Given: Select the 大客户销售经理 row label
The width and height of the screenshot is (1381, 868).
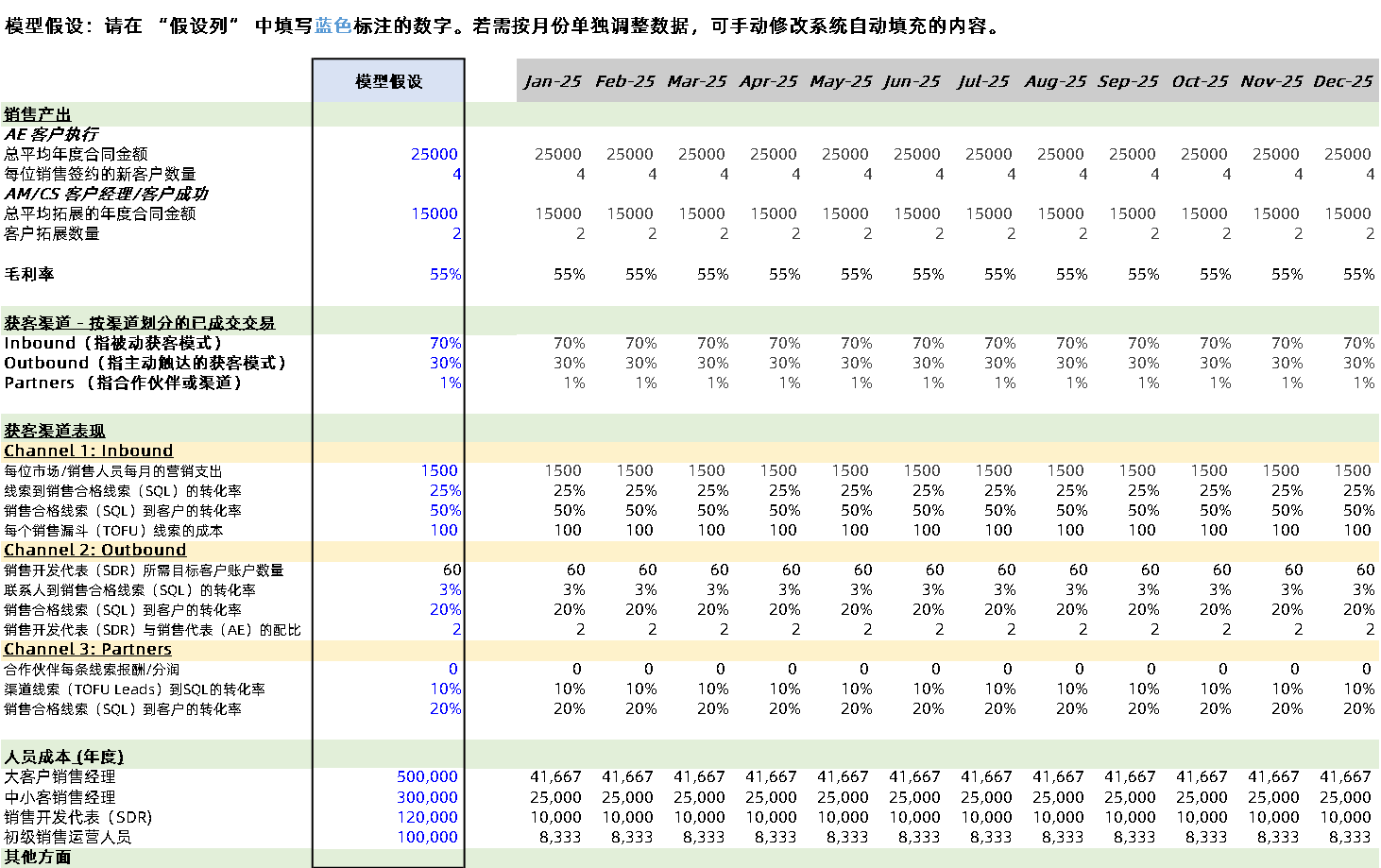Looking at the screenshot, I should [60, 776].
